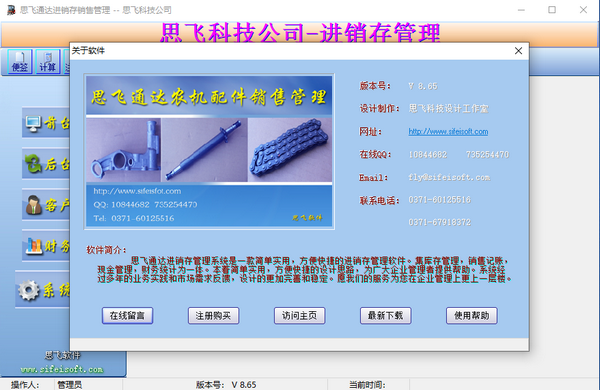Click the 便签 notes toolbar icon
Image resolution: width=600 pixels, height=390 pixels.
click(x=20, y=61)
